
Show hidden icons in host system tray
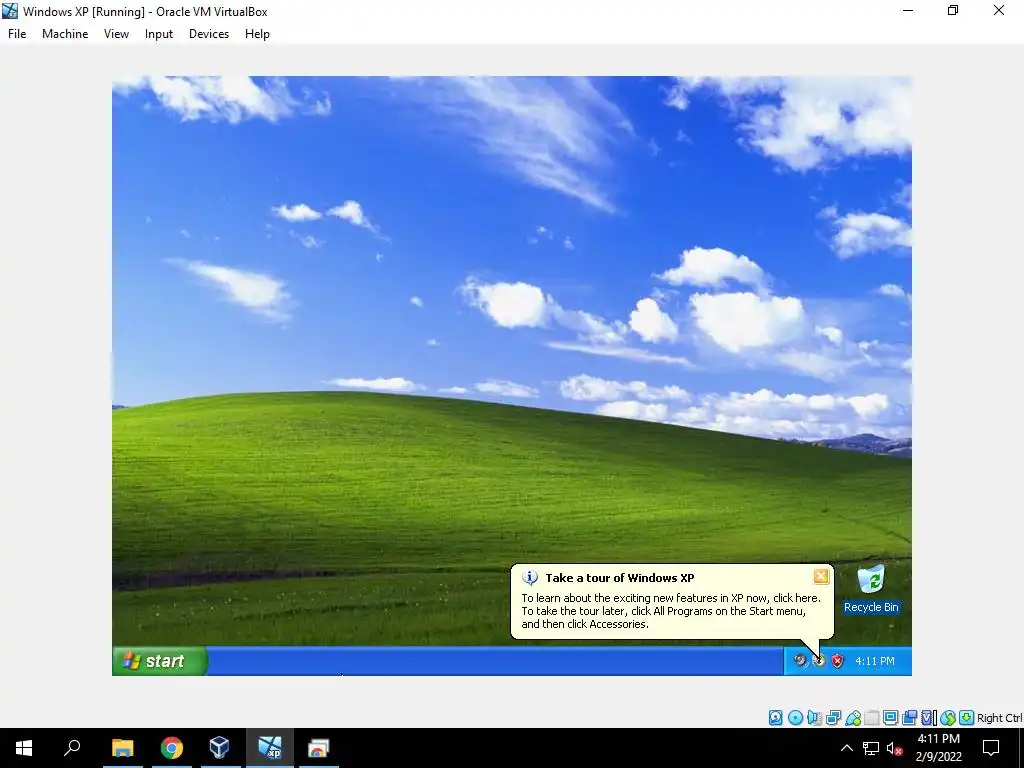point(846,748)
